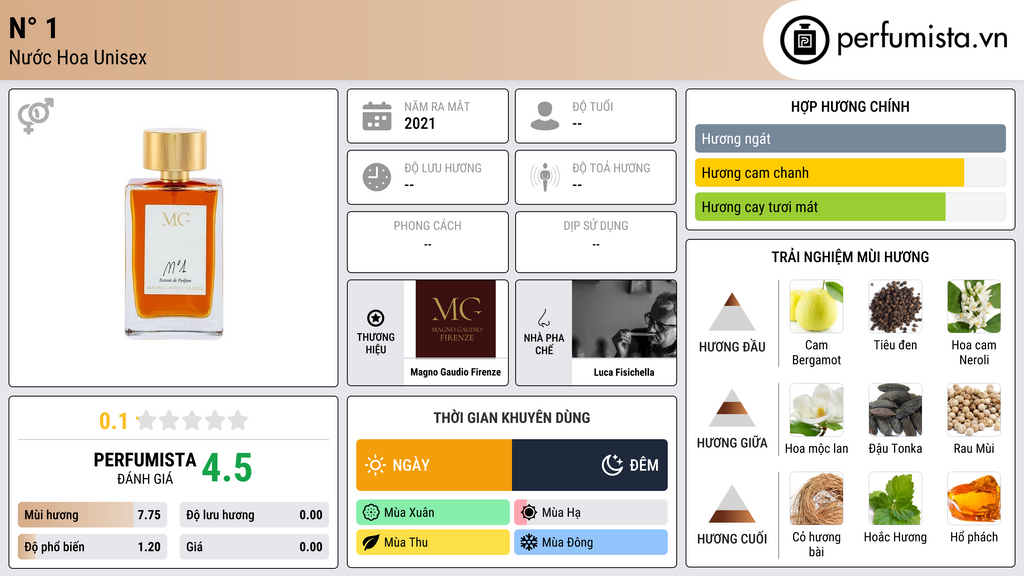Click the five-star rating row

193,420
